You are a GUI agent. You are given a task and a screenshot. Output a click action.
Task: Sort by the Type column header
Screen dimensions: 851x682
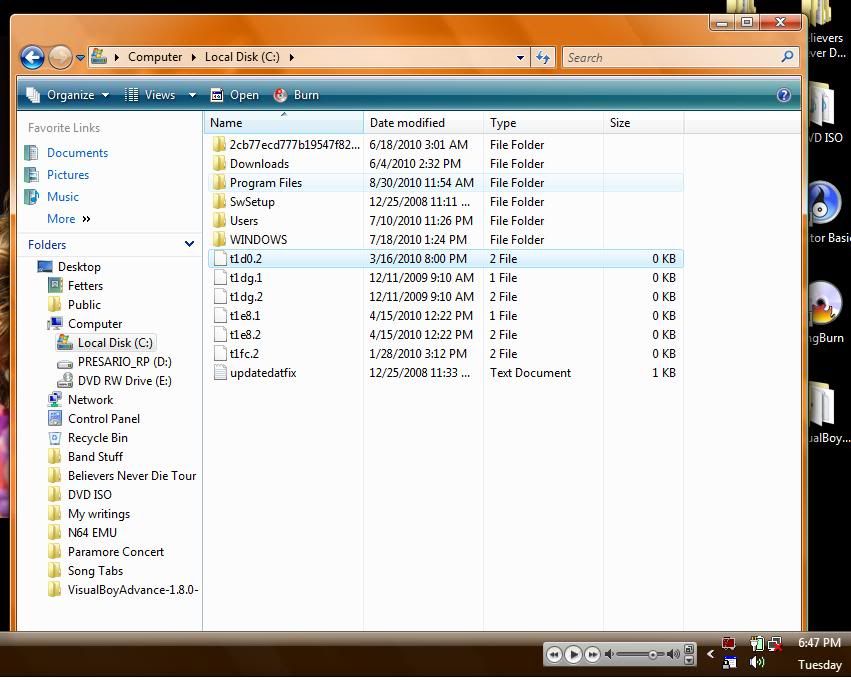coord(543,123)
